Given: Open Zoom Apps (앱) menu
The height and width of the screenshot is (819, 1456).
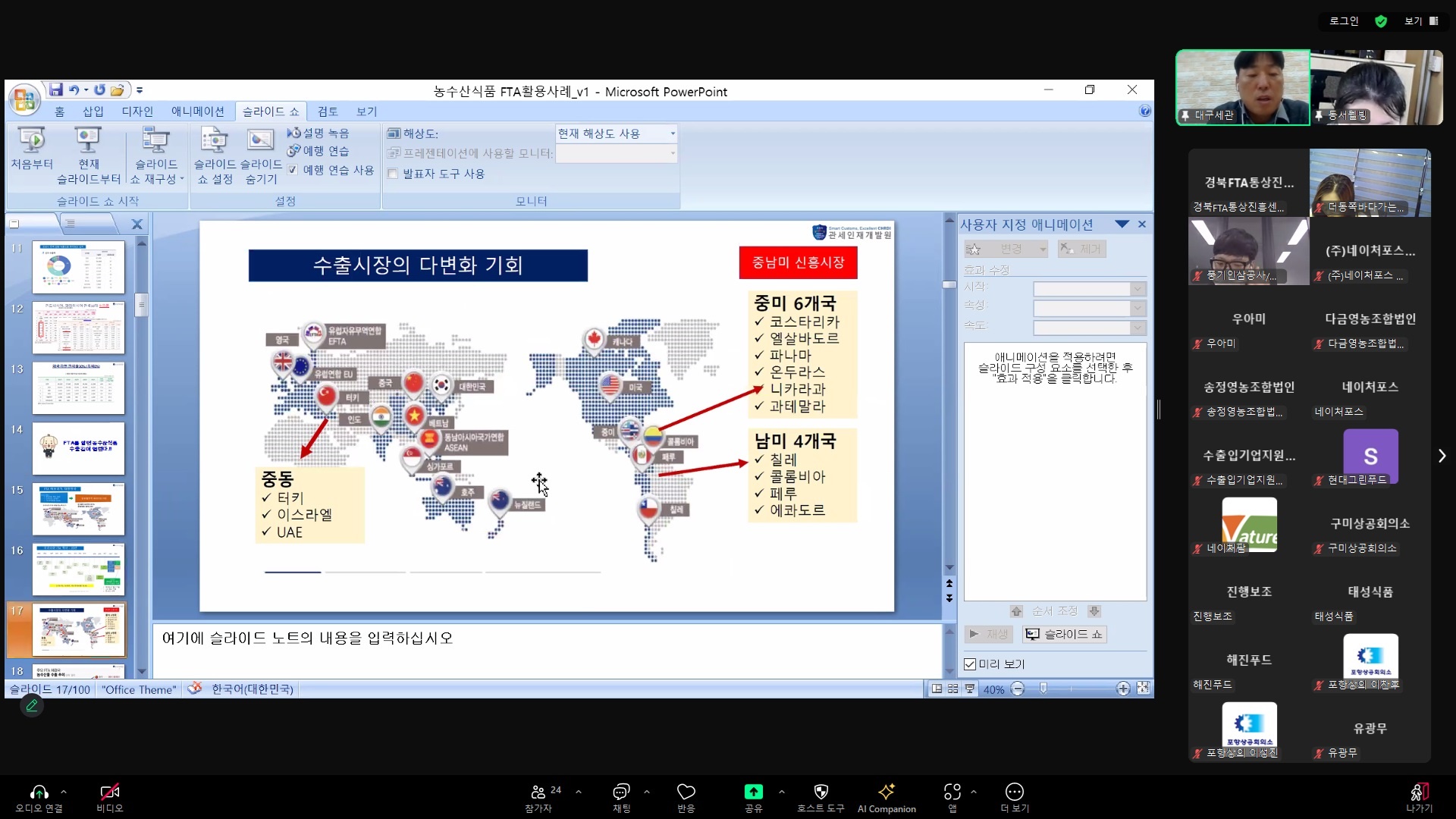Looking at the screenshot, I should 952,798.
